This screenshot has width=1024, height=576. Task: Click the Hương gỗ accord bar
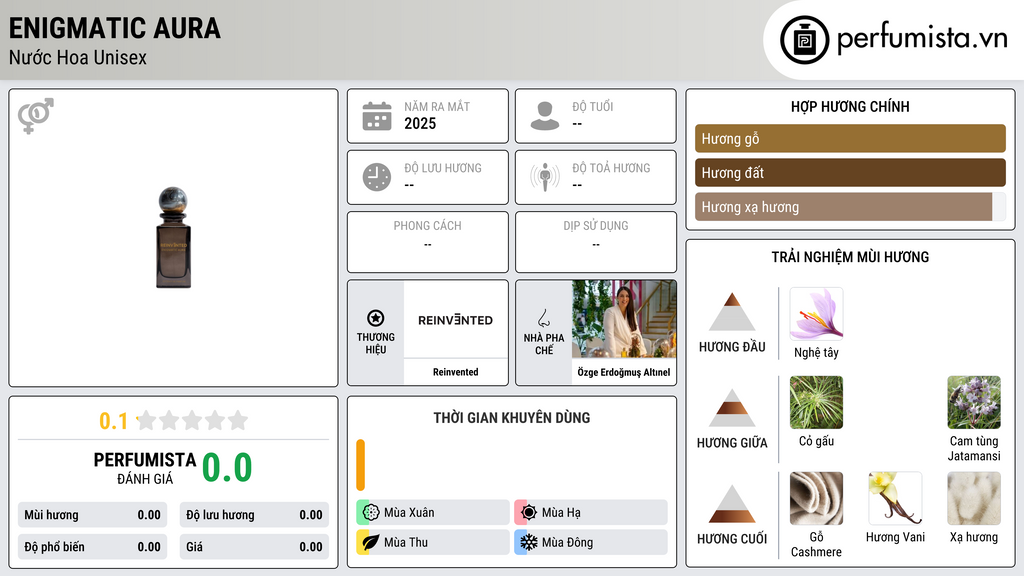850,138
